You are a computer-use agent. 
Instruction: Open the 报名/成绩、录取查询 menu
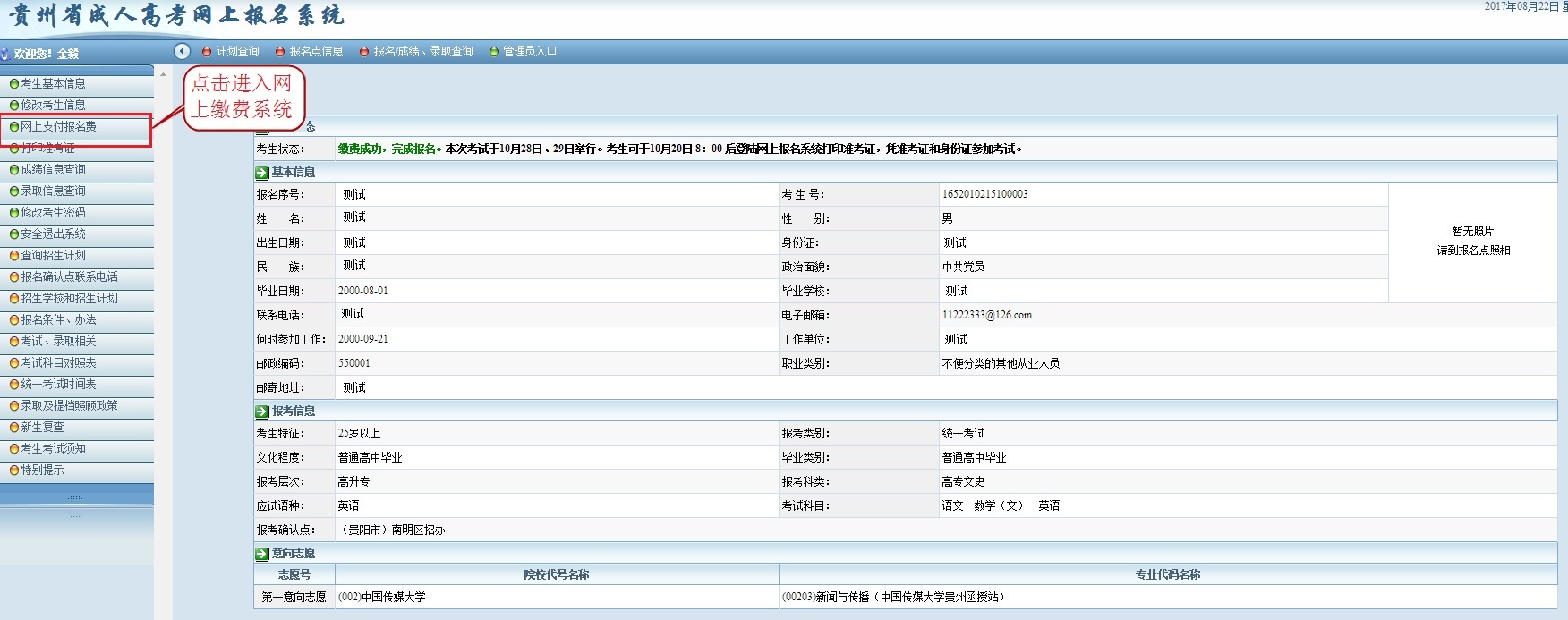tap(422, 52)
